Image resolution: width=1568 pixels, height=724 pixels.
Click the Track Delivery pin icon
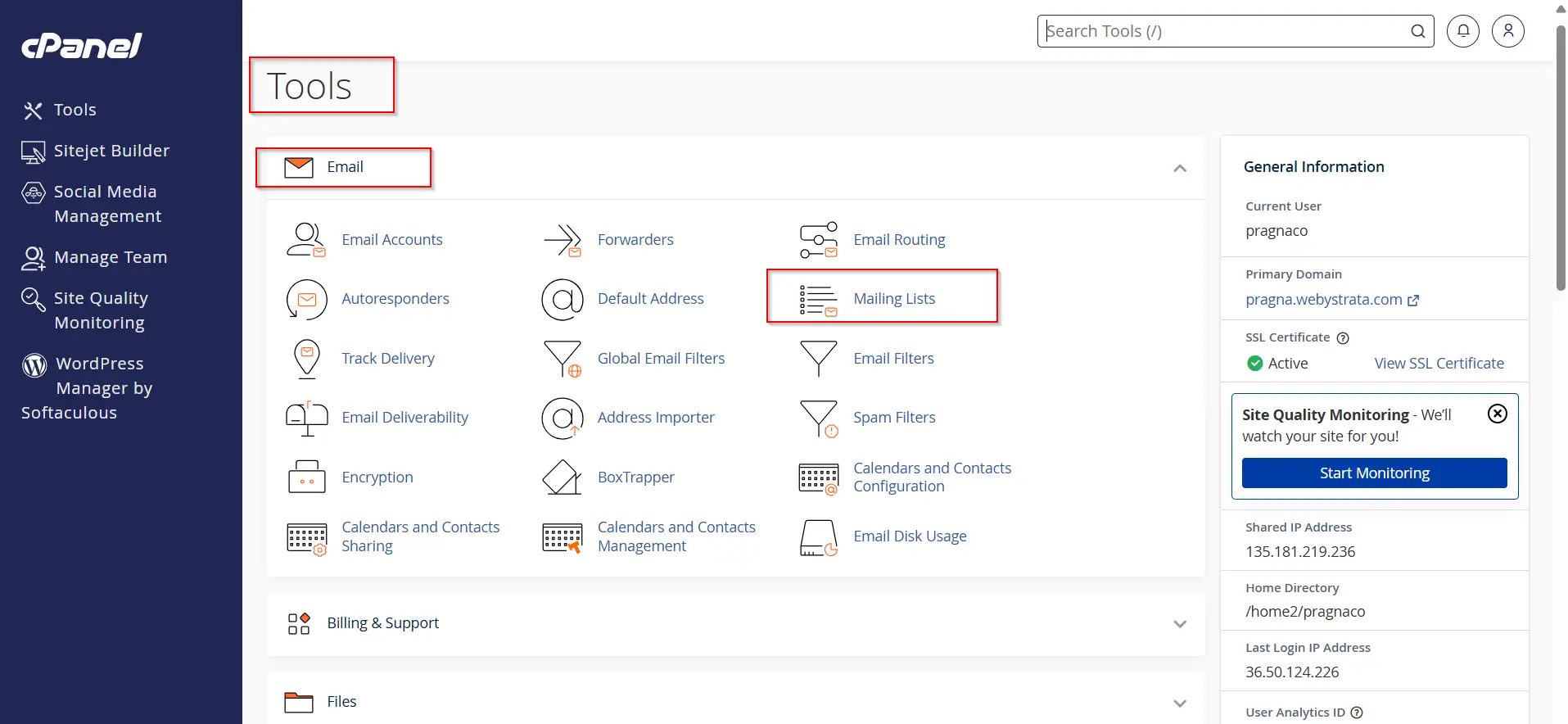(x=306, y=359)
